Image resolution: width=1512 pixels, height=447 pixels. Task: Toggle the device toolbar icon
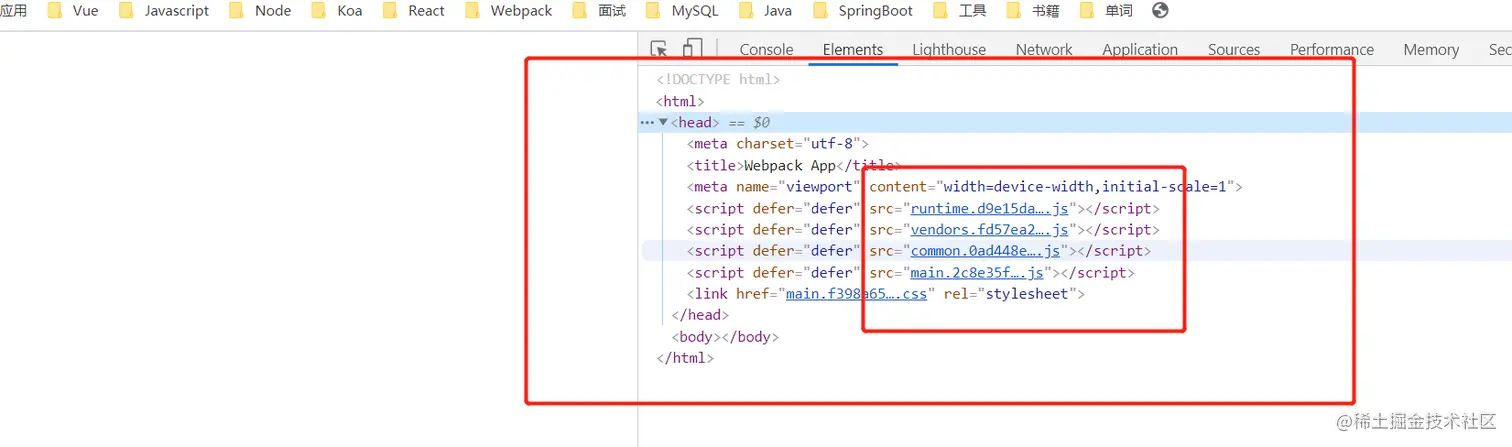(692, 49)
